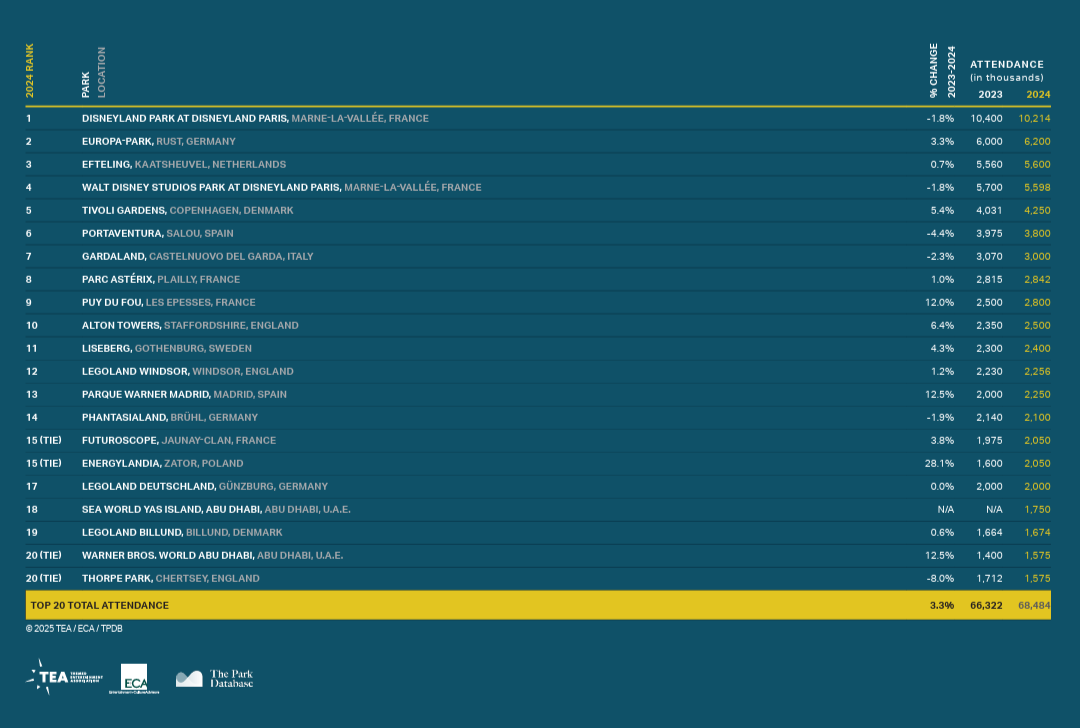This screenshot has width=1080, height=728.
Task: Click the 2024 attendance column header
Action: 1038,95
